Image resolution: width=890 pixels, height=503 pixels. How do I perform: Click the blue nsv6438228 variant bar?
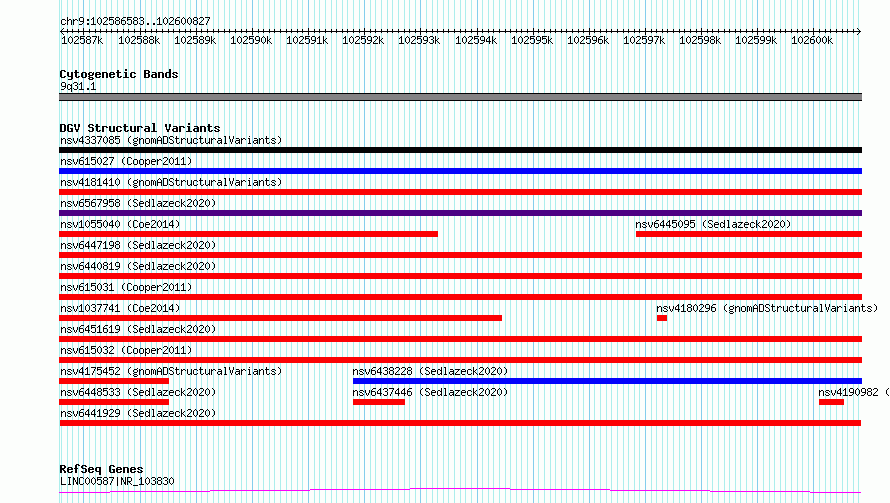point(607,381)
